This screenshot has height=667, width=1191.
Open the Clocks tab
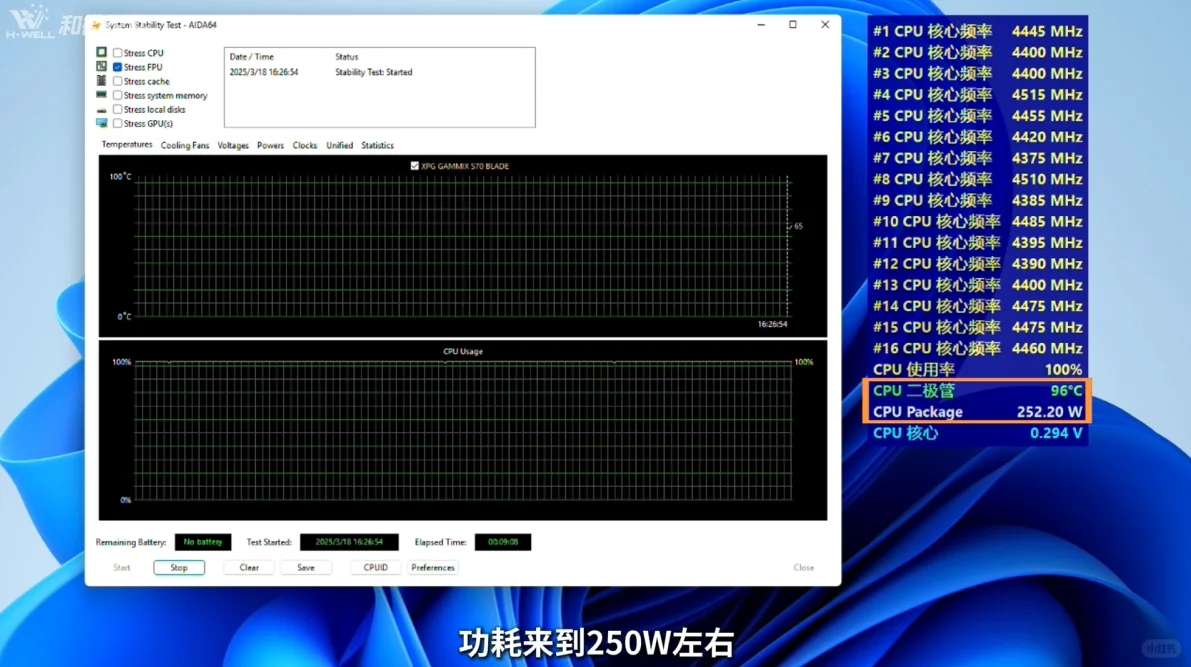tap(305, 145)
